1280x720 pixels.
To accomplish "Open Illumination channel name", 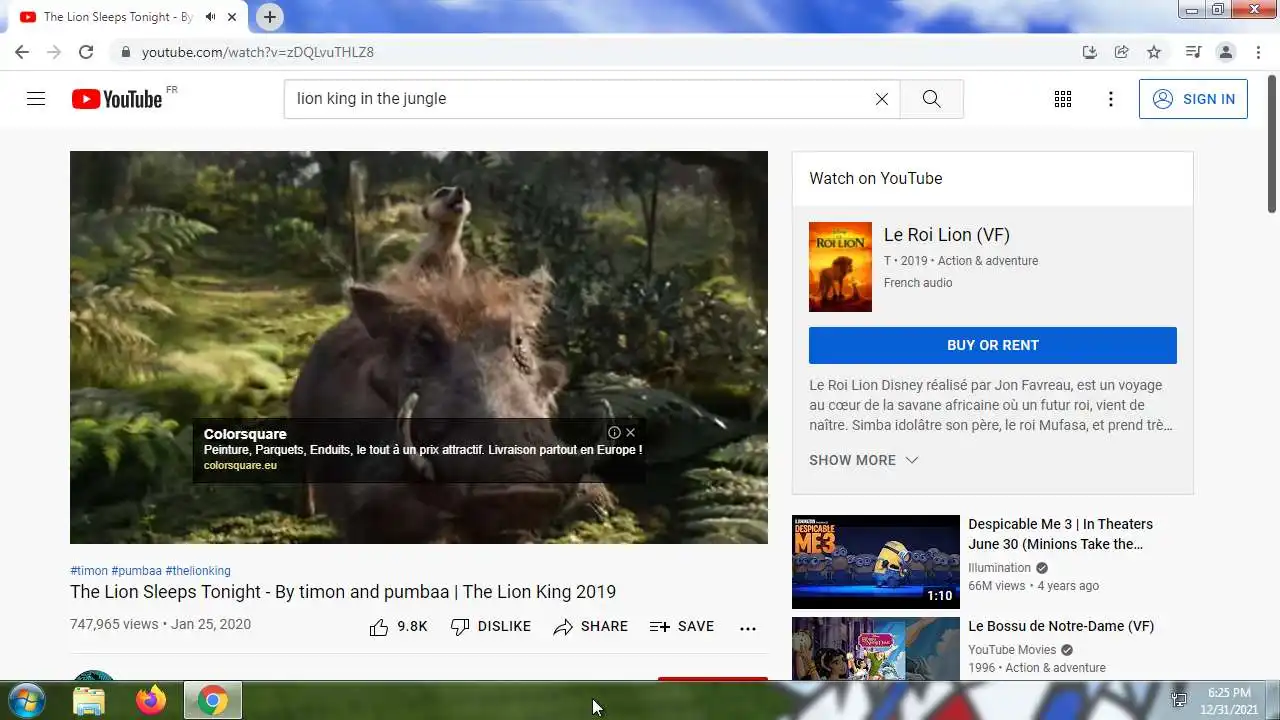I will (x=998, y=567).
